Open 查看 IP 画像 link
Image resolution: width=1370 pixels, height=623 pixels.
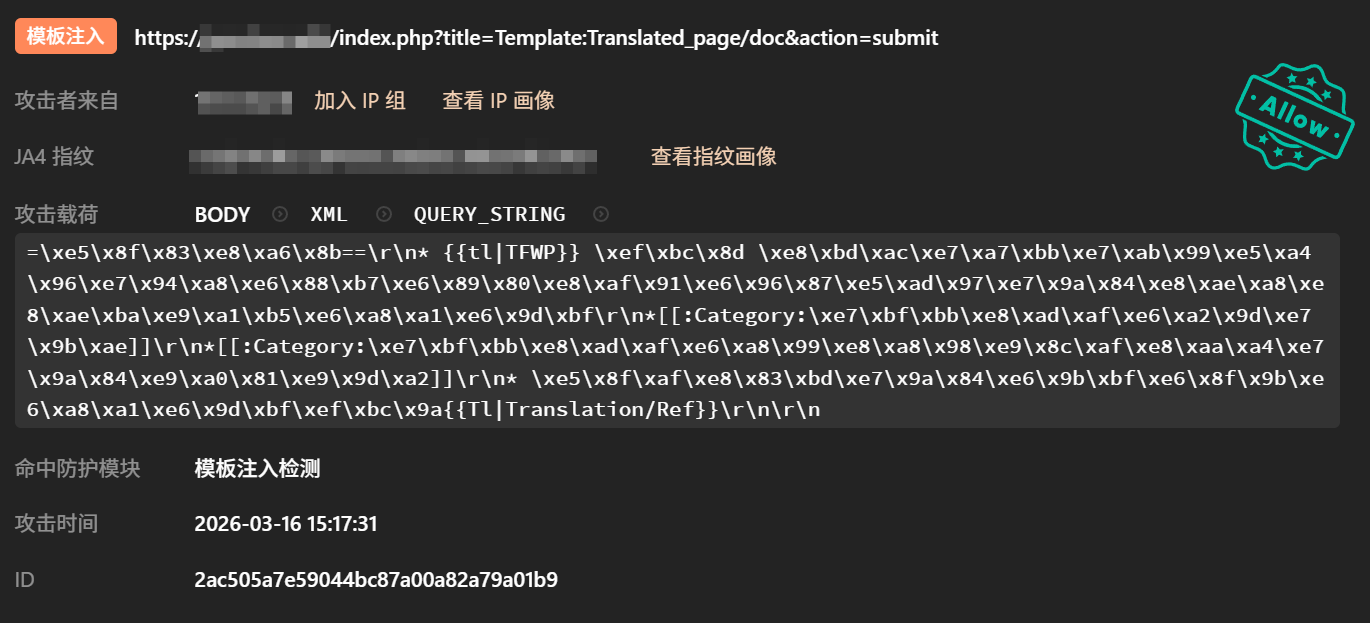coord(498,100)
